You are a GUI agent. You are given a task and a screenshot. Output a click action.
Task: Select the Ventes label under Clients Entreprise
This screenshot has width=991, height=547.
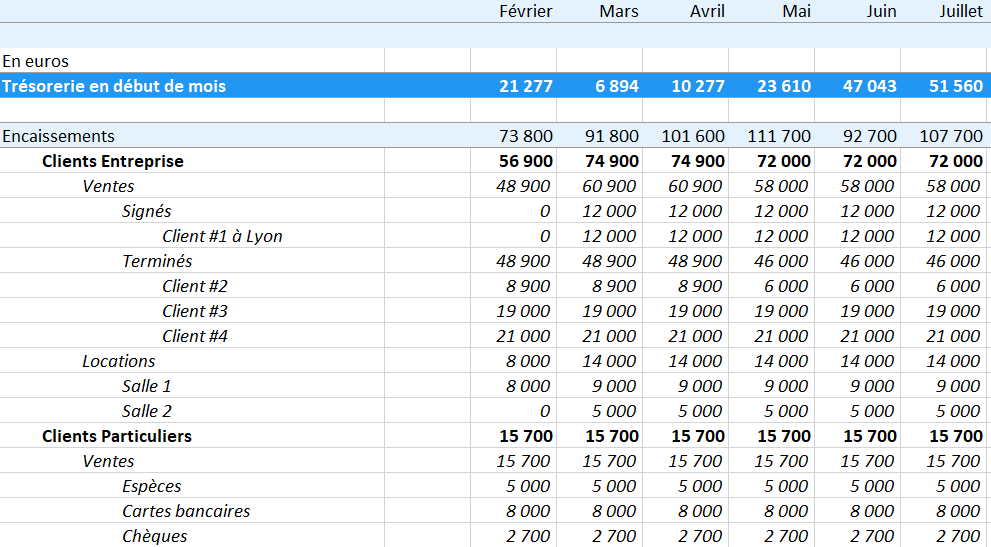[108, 186]
